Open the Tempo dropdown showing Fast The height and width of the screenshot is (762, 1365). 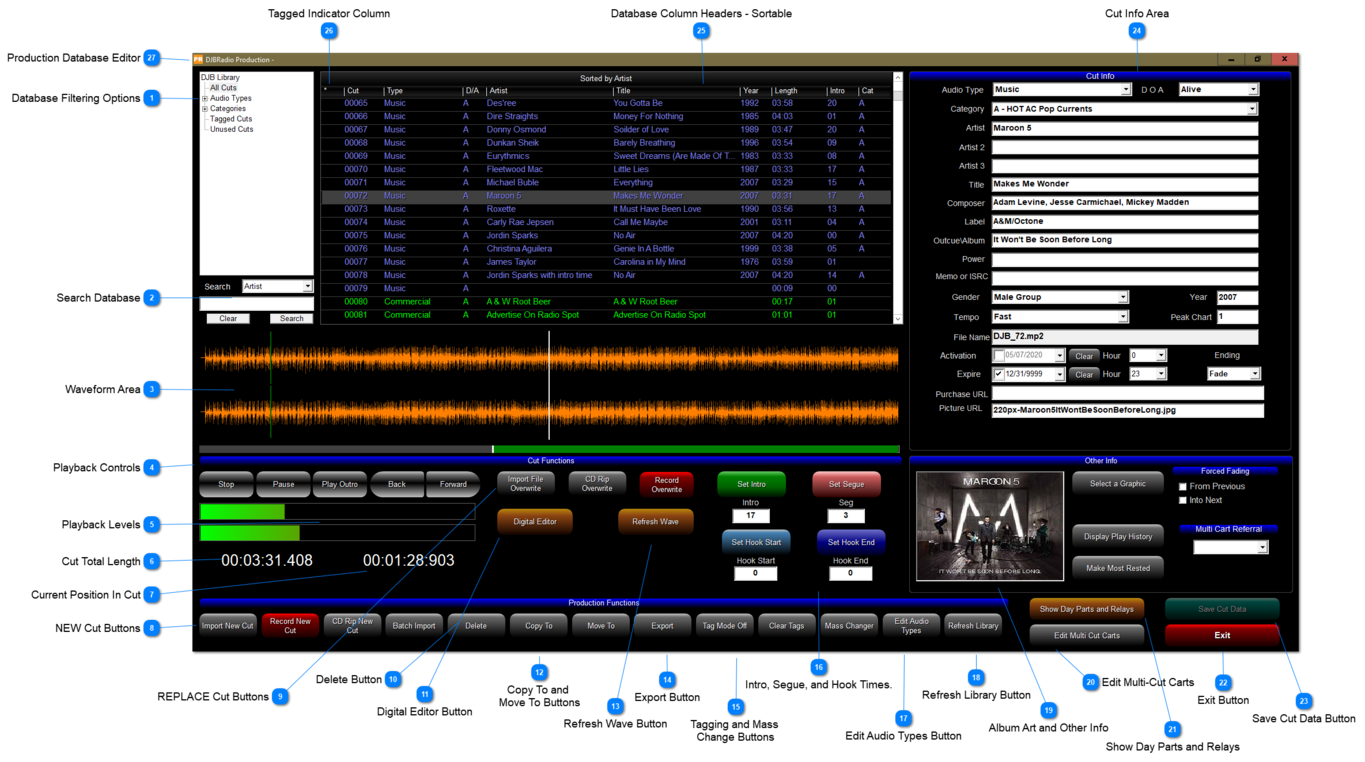point(1123,317)
